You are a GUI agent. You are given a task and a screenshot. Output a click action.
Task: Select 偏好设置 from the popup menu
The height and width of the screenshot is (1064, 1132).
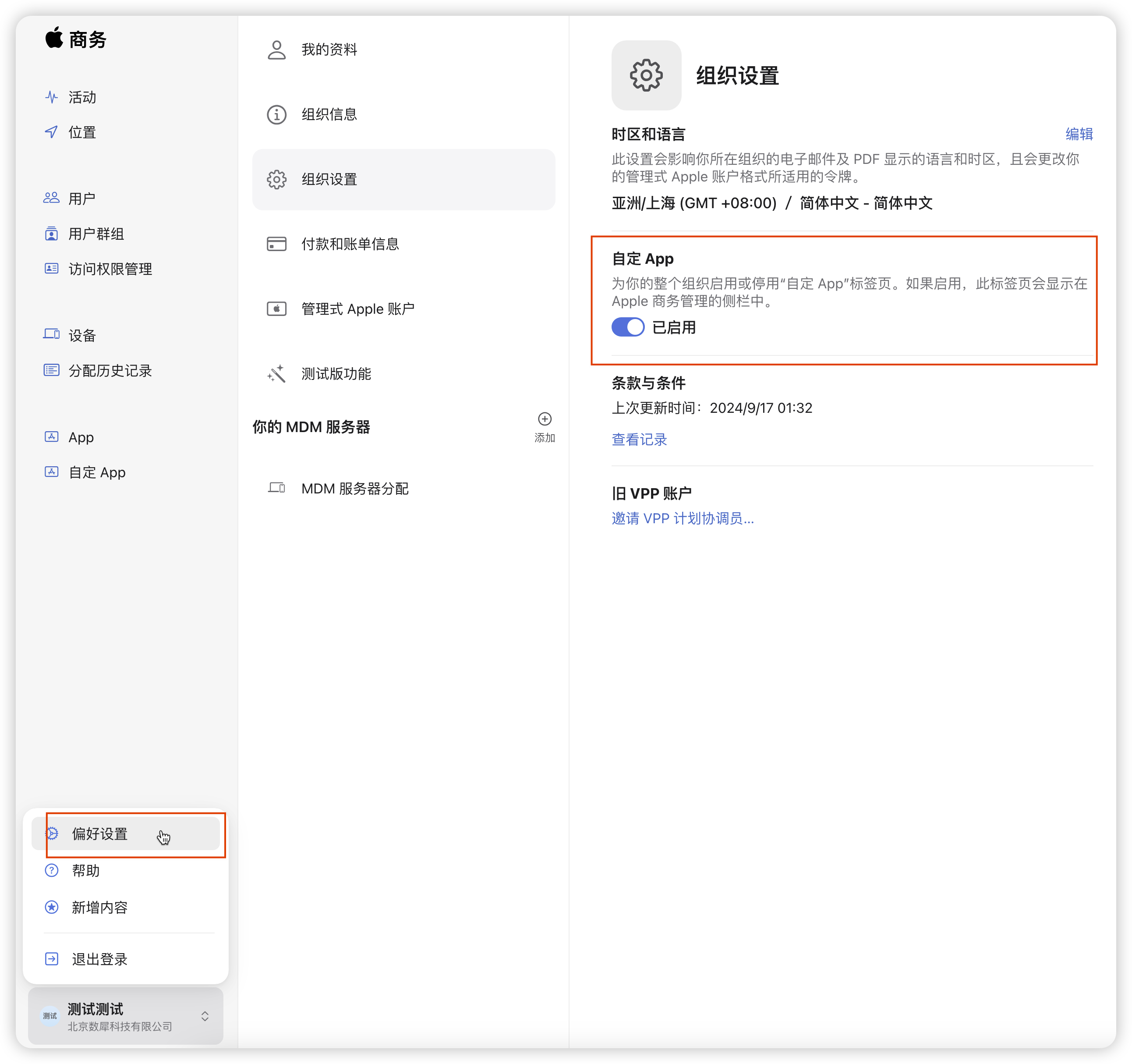[125, 834]
